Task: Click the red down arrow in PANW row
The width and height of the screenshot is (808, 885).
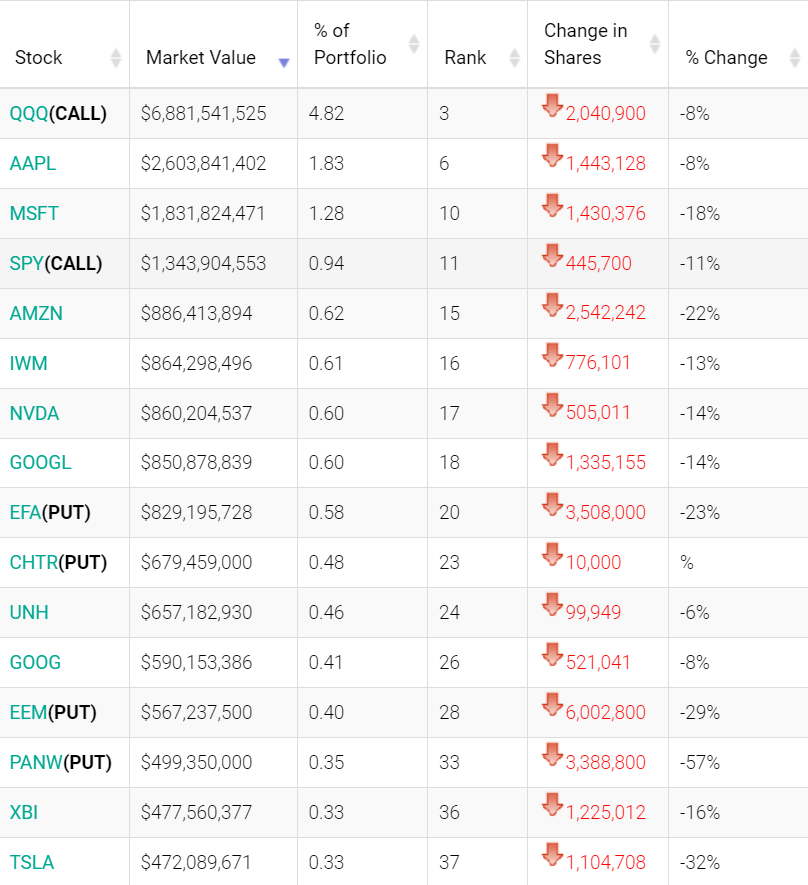Action: pyautogui.click(x=552, y=755)
